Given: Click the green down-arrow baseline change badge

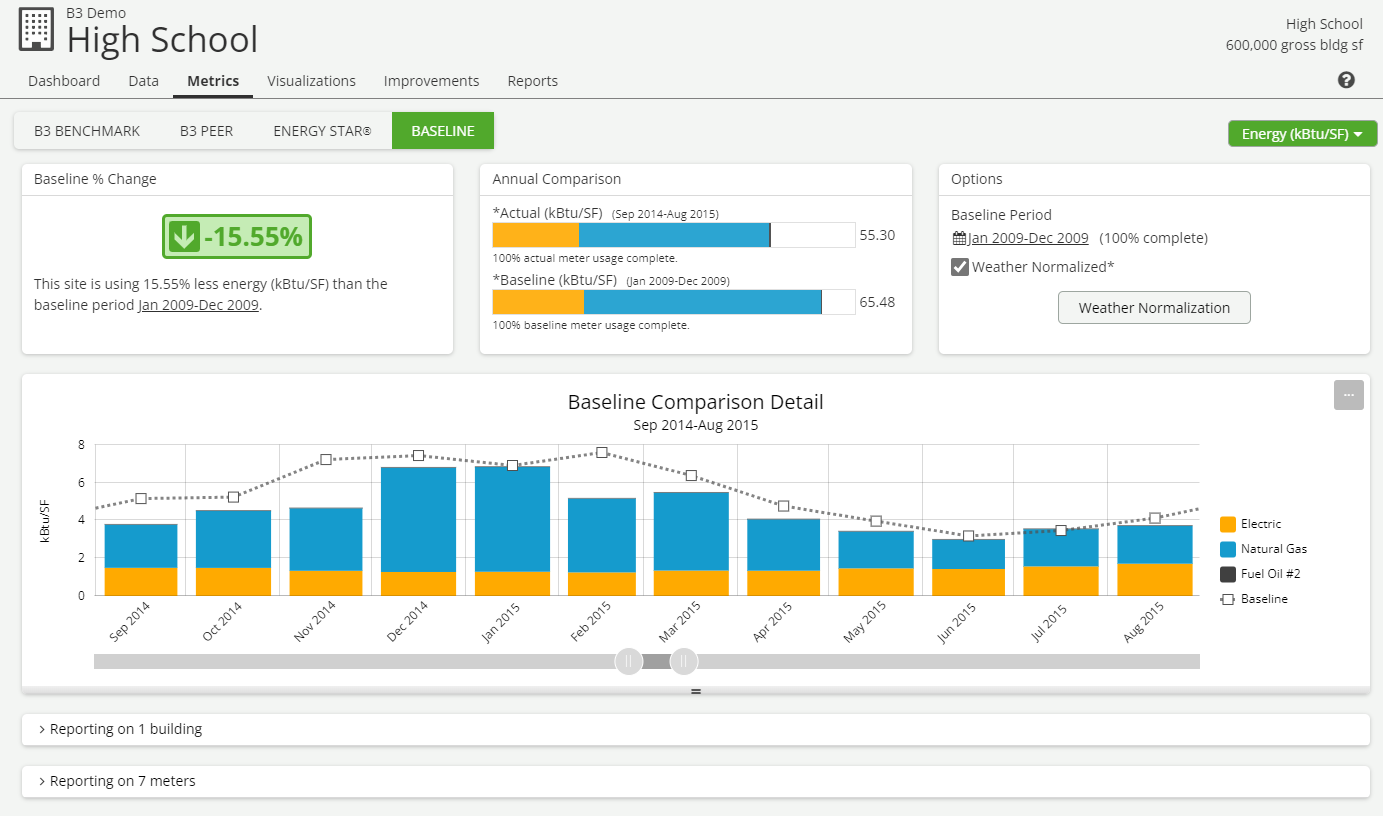Looking at the screenshot, I should click(237, 237).
